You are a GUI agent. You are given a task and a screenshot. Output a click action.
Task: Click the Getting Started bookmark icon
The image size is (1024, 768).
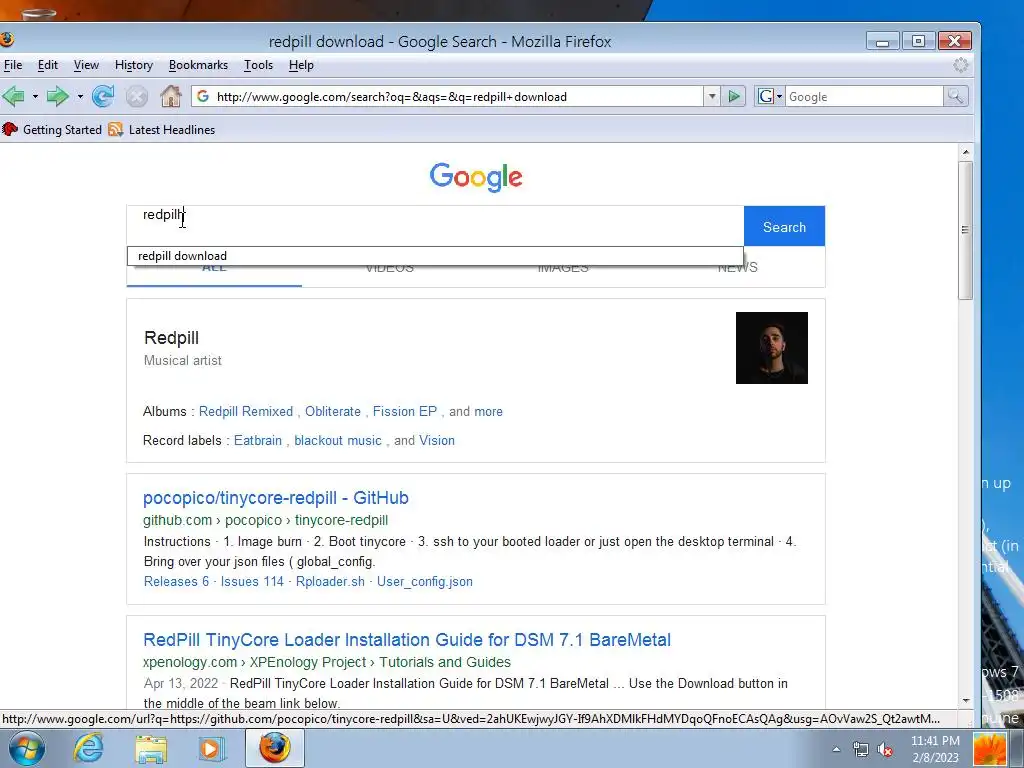pyautogui.click(x=10, y=129)
